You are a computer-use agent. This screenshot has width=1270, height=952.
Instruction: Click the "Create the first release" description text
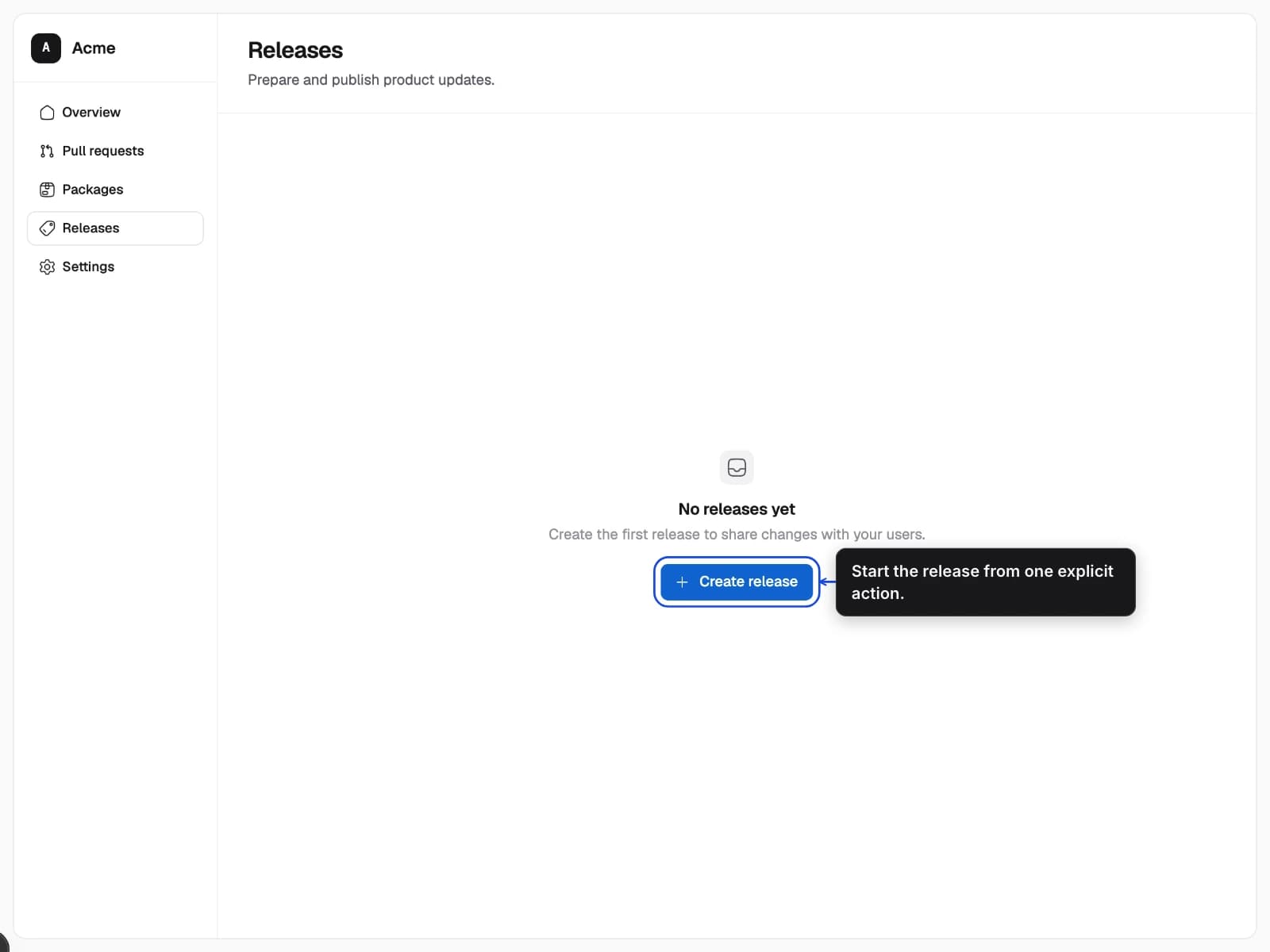(x=737, y=535)
